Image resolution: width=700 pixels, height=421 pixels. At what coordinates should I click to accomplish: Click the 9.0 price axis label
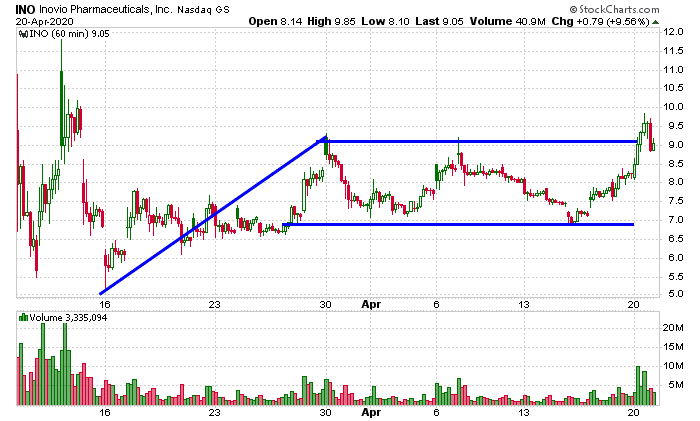(675, 145)
